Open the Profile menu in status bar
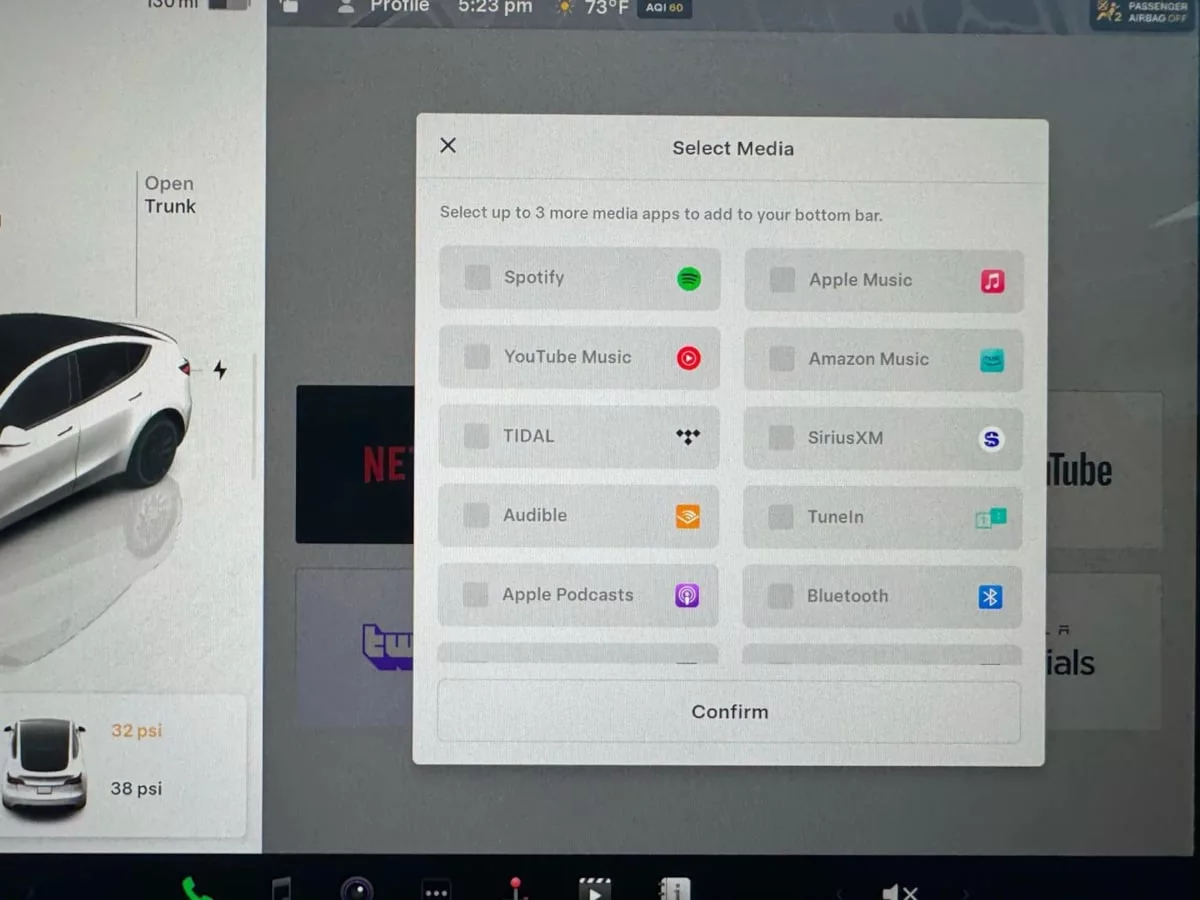The height and width of the screenshot is (900, 1200). [386, 8]
